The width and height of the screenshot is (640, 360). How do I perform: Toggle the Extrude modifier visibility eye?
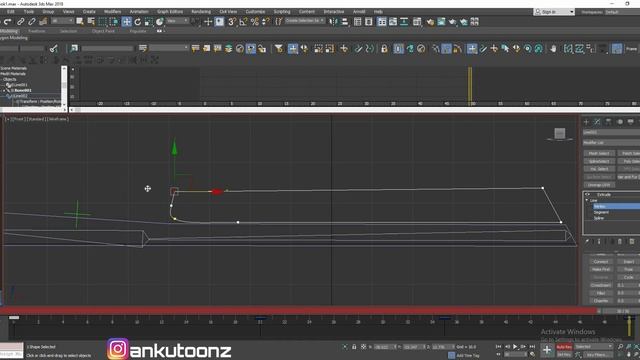pos(587,195)
